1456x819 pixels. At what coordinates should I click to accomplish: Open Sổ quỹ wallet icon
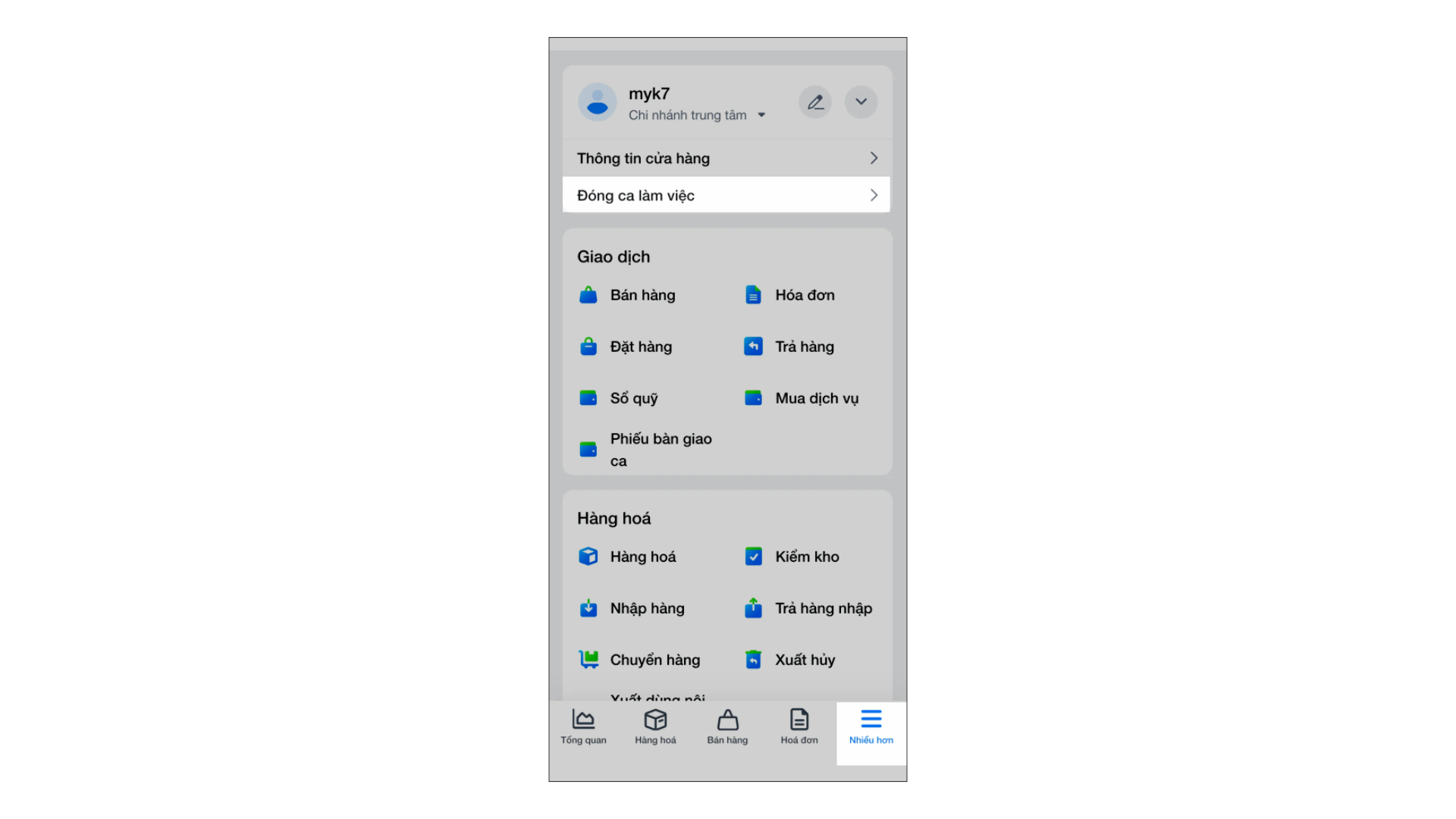click(x=588, y=398)
